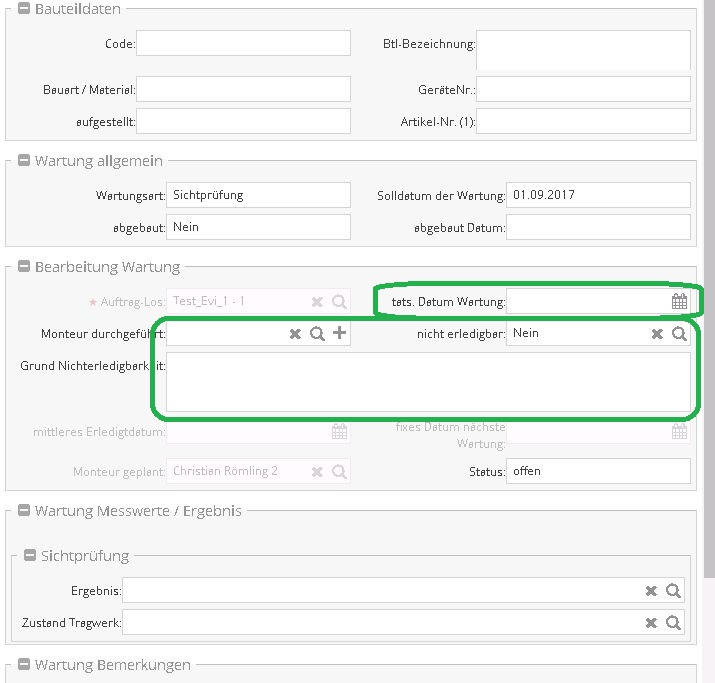This screenshot has height=683, width=715.
Task: Click the Grund Nichterledigbarkeit text area
Action: 427,381
